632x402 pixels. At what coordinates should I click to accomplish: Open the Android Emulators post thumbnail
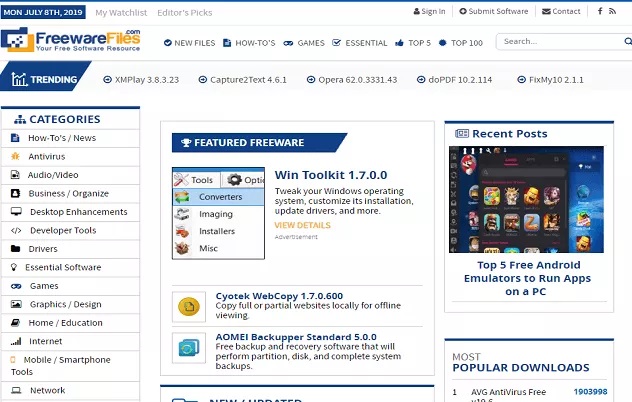click(526, 200)
